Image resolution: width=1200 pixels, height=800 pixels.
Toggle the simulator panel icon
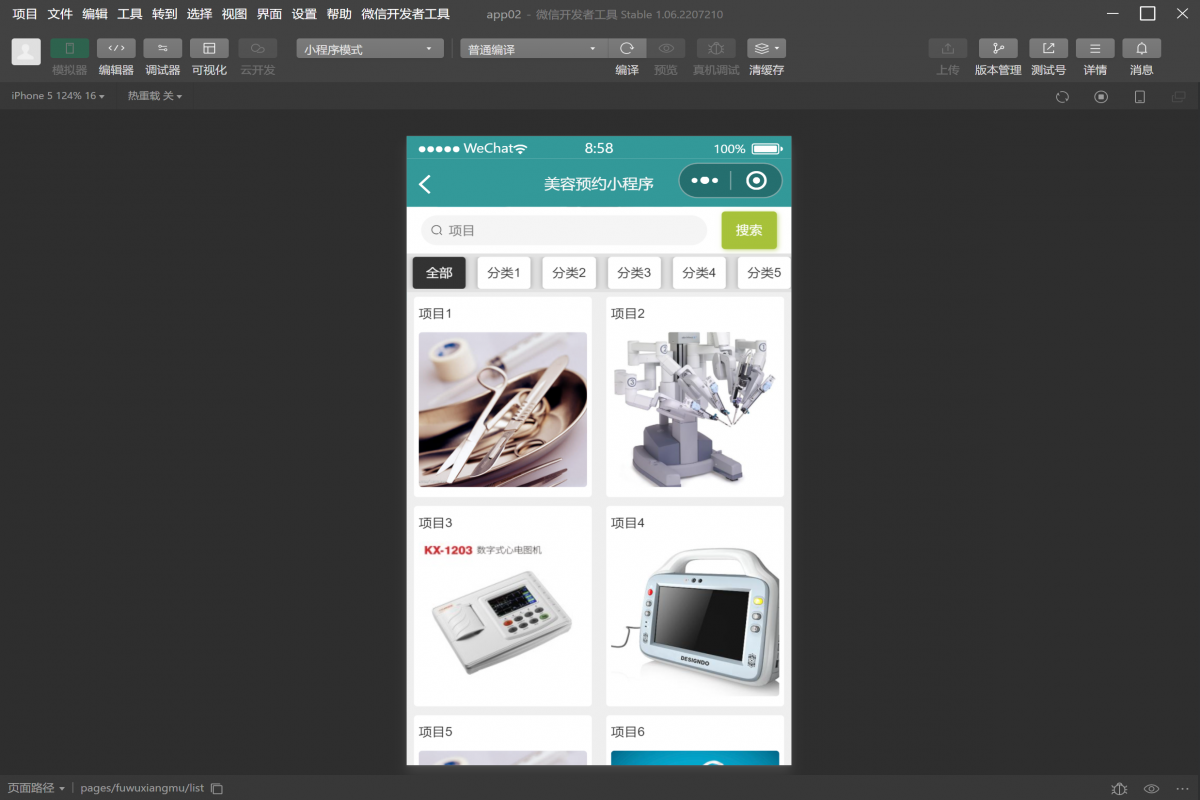69,49
